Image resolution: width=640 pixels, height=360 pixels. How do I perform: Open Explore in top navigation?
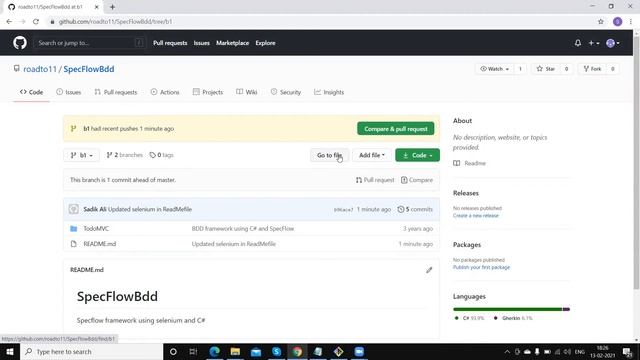pos(265,43)
